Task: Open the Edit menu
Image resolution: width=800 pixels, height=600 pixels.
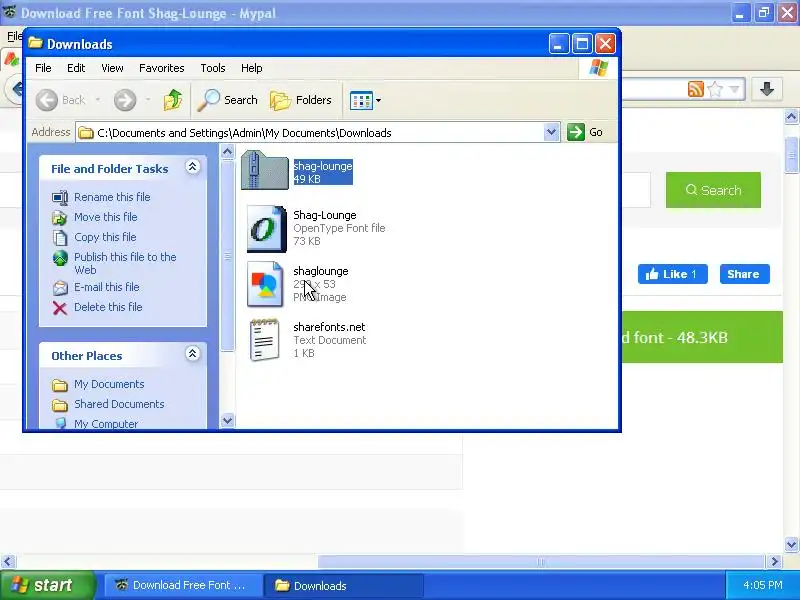Action: [76, 68]
